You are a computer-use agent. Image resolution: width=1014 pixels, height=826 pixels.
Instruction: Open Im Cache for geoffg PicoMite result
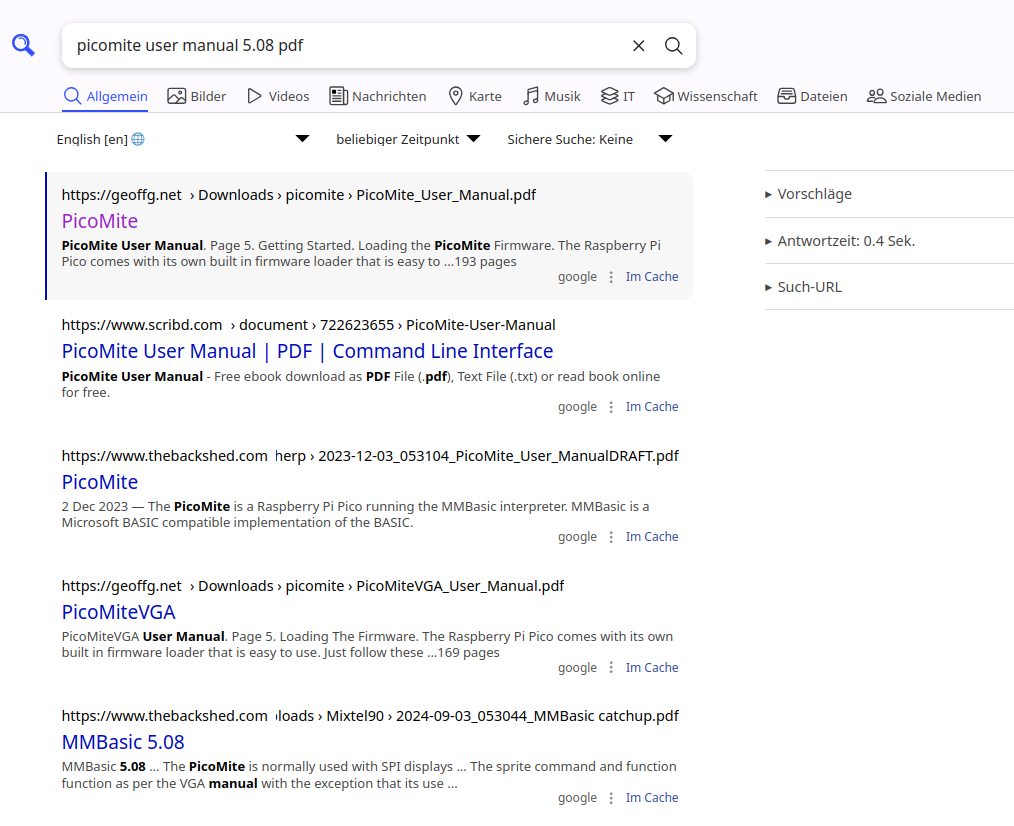coord(652,277)
